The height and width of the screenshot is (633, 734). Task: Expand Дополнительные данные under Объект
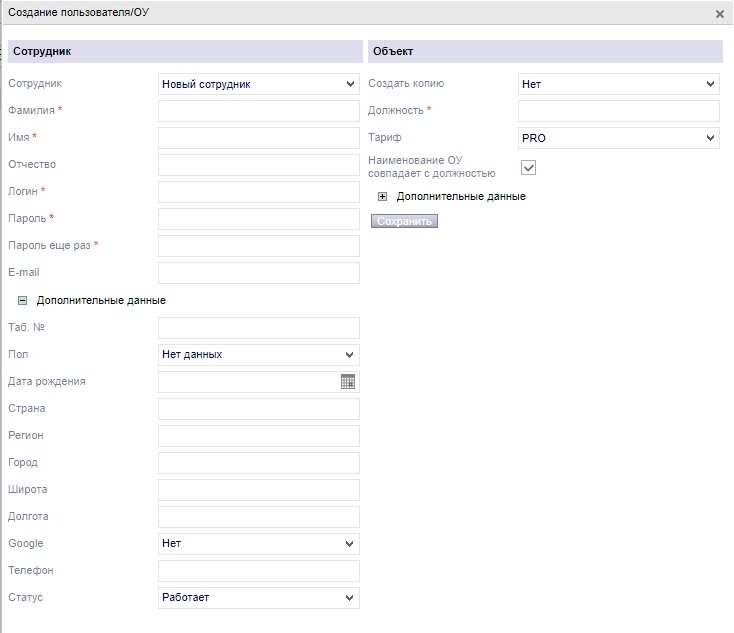pos(382,196)
